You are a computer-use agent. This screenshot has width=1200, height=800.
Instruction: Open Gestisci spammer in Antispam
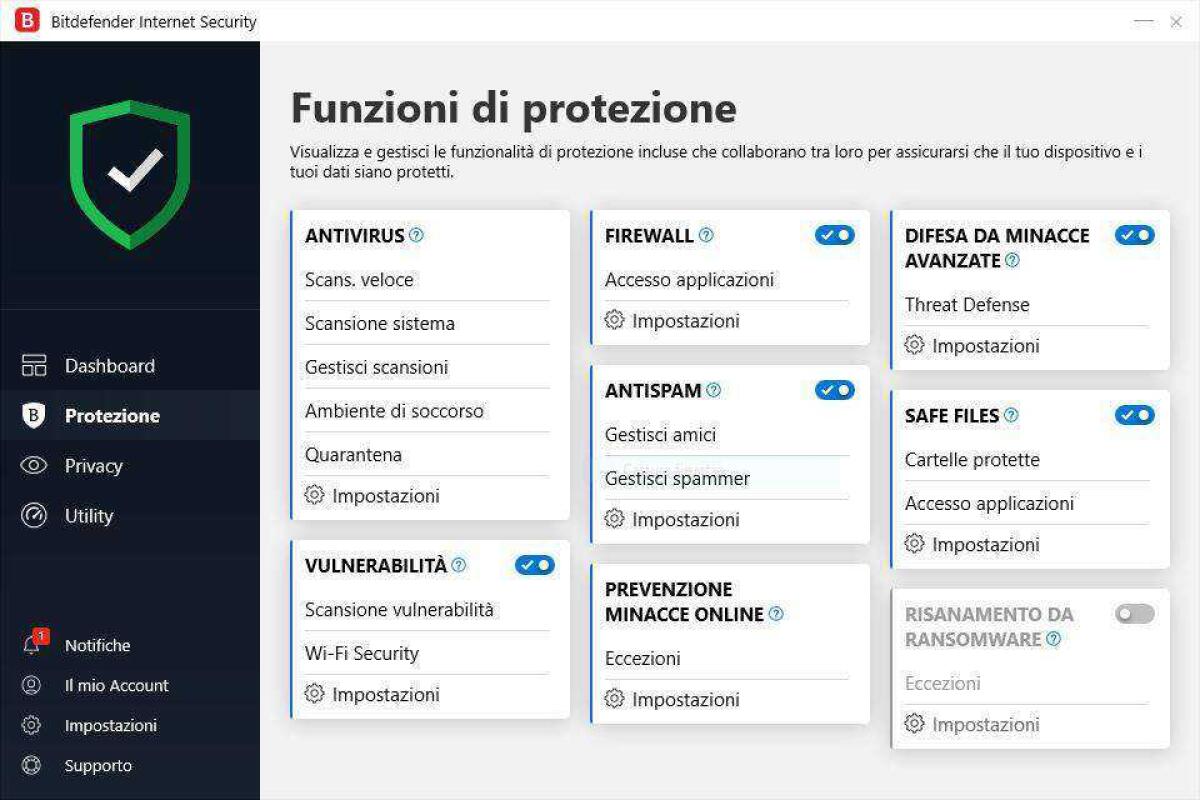(x=677, y=478)
